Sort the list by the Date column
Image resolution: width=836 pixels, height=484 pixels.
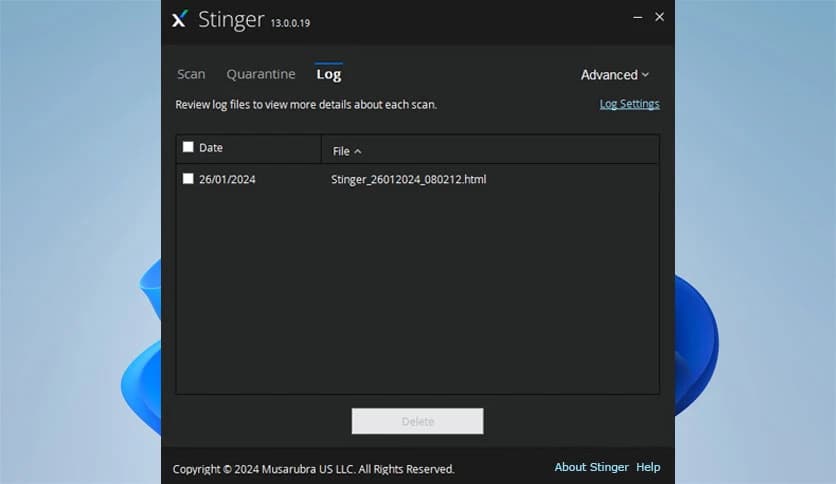click(211, 148)
